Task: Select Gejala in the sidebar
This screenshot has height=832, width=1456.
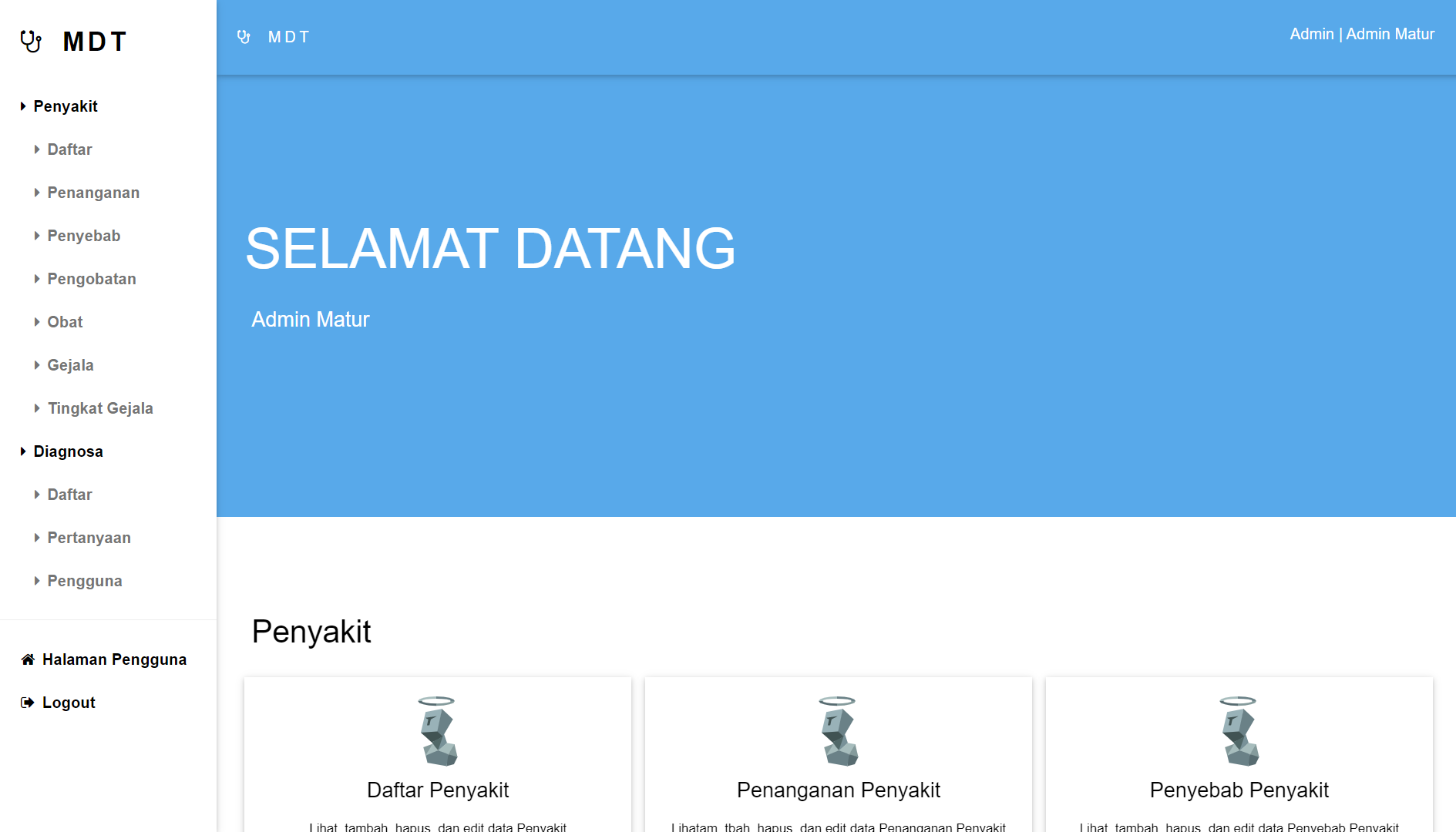Action: click(x=70, y=365)
